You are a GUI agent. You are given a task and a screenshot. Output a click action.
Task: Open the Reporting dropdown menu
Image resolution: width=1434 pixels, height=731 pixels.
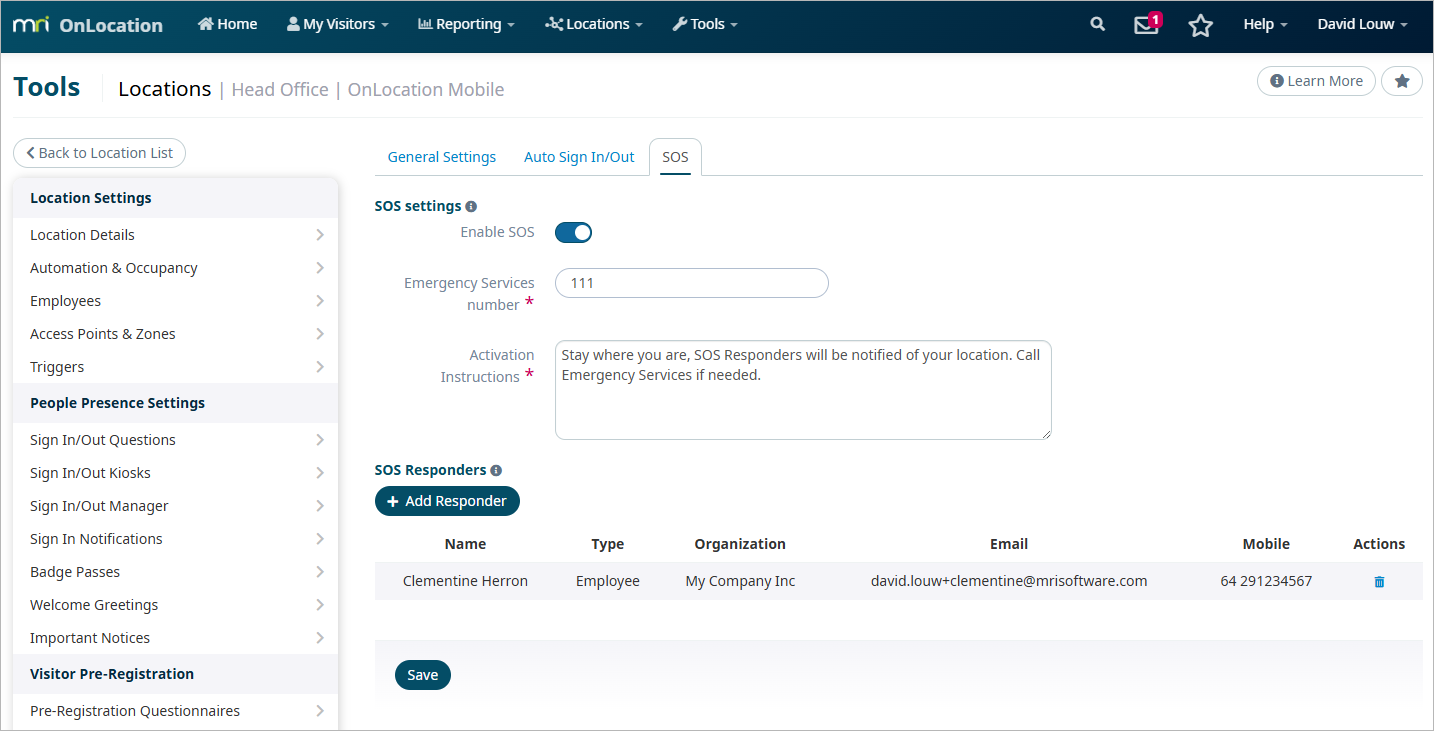coord(466,24)
